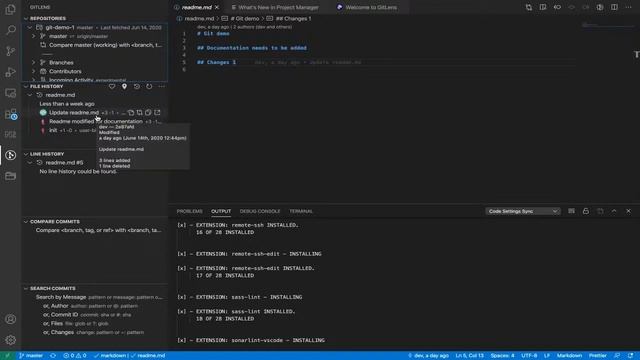Expand the master branch node
The height and width of the screenshot is (360, 640).
click(33, 36)
